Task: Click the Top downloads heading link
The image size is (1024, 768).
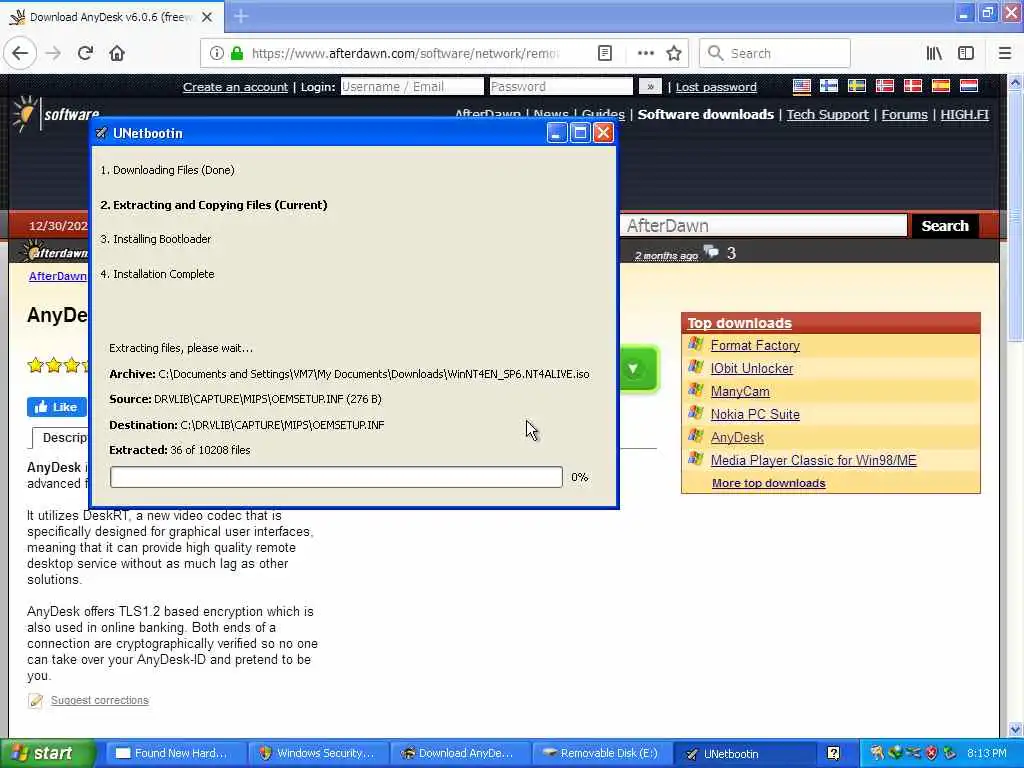Action: coord(739,323)
